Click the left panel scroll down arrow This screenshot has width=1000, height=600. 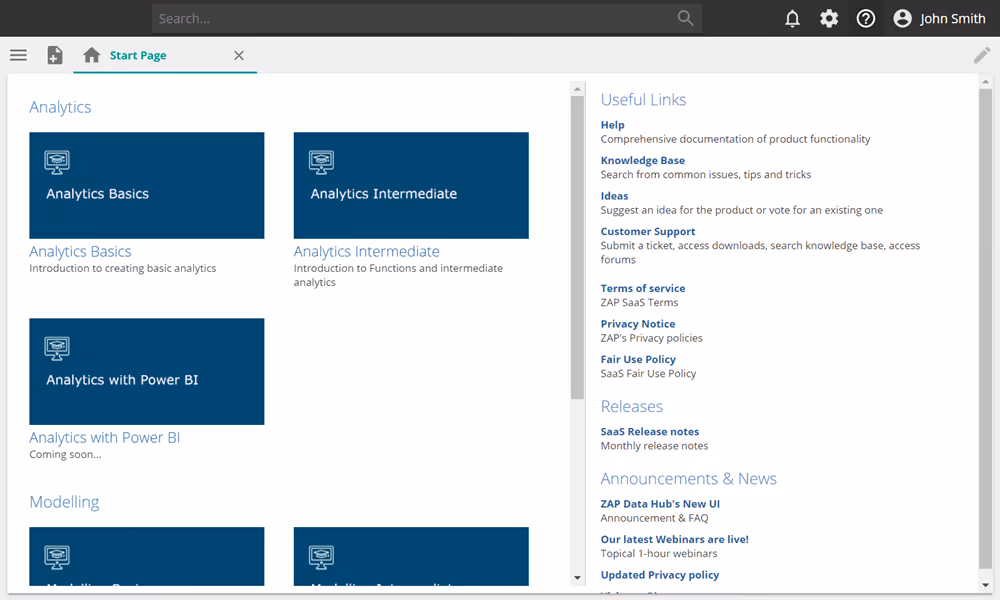[577, 578]
